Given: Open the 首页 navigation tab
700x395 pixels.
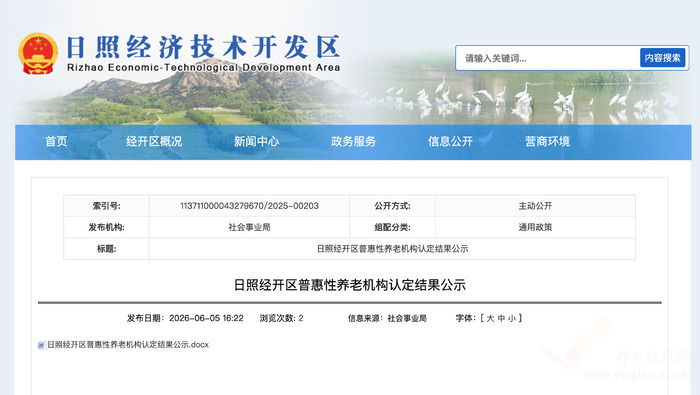Looking at the screenshot, I should click(56, 141).
